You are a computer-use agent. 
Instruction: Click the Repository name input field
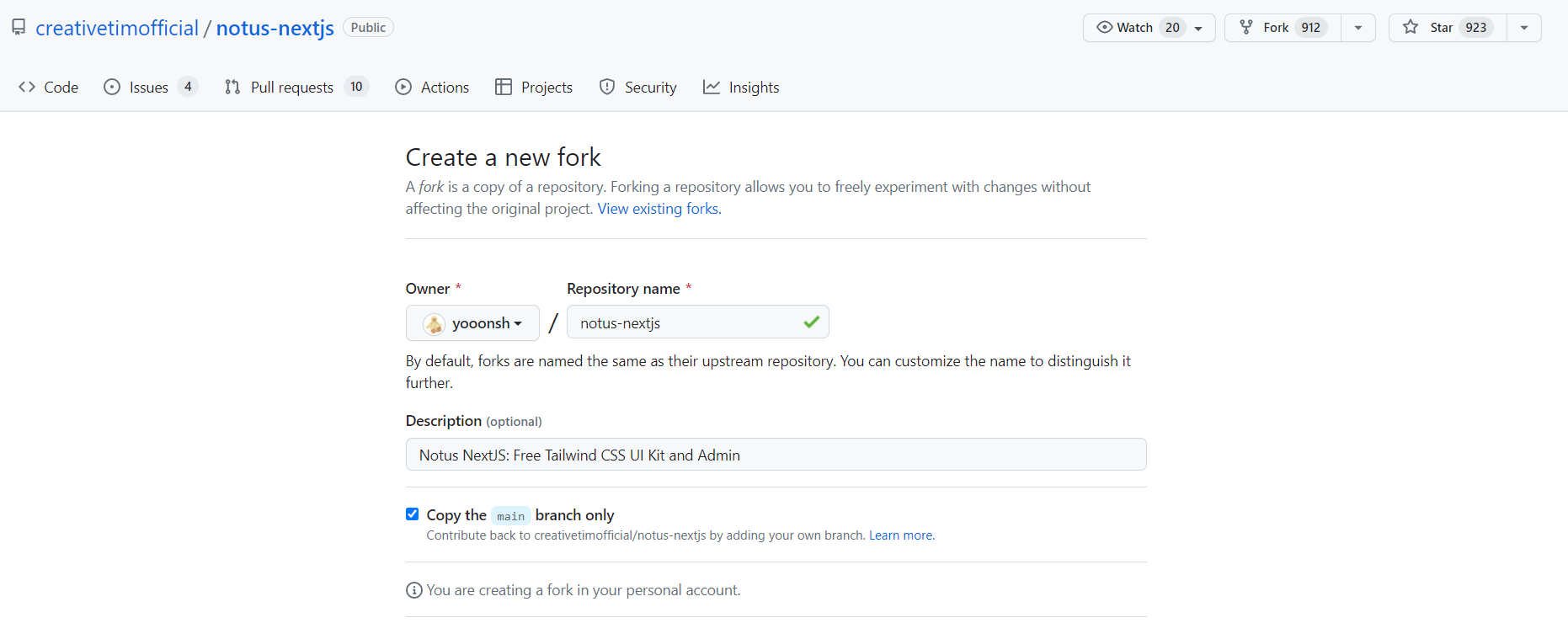click(x=698, y=322)
